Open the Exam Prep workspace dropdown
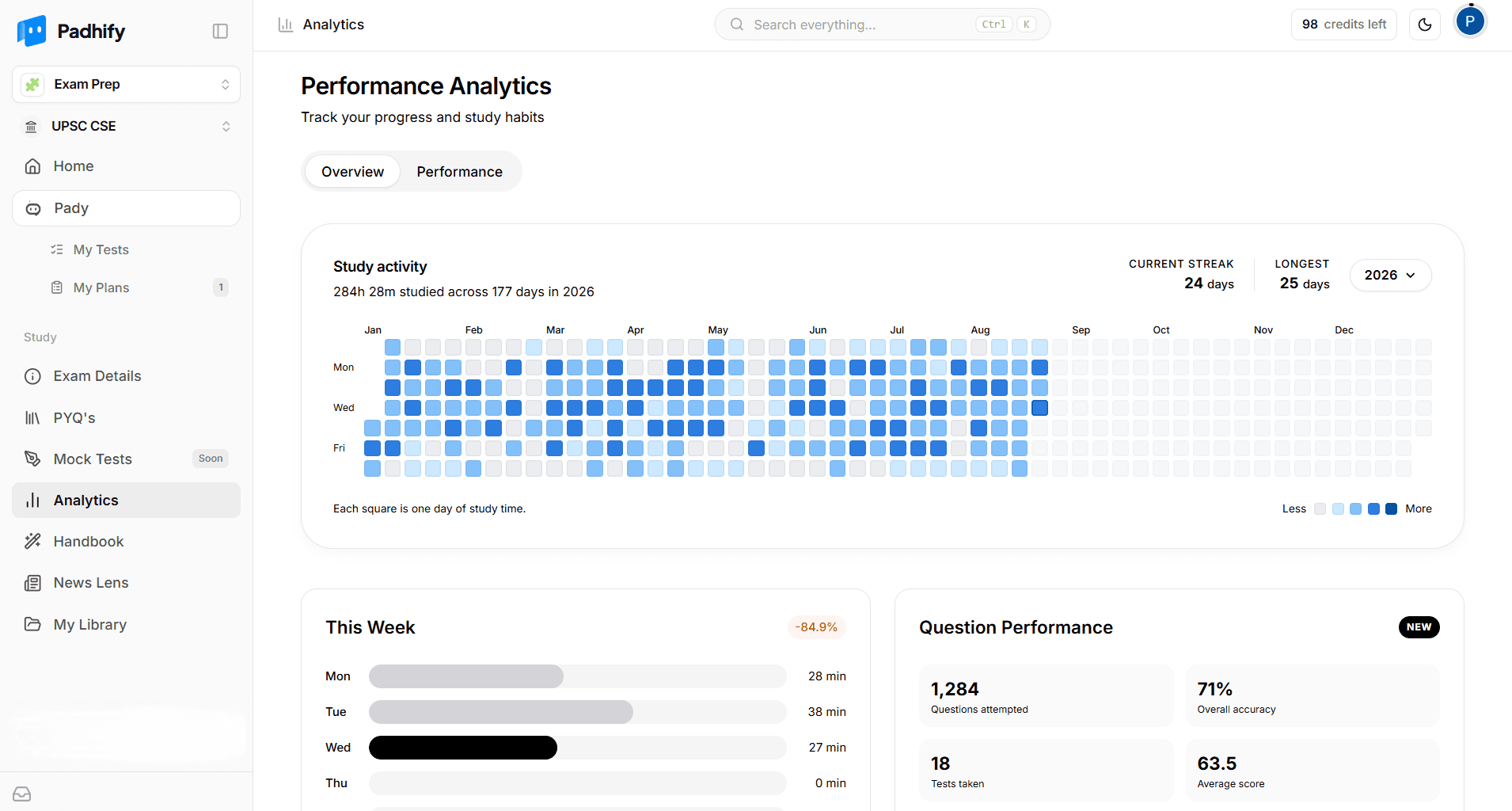The image size is (1512, 811). tap(126, 84)
